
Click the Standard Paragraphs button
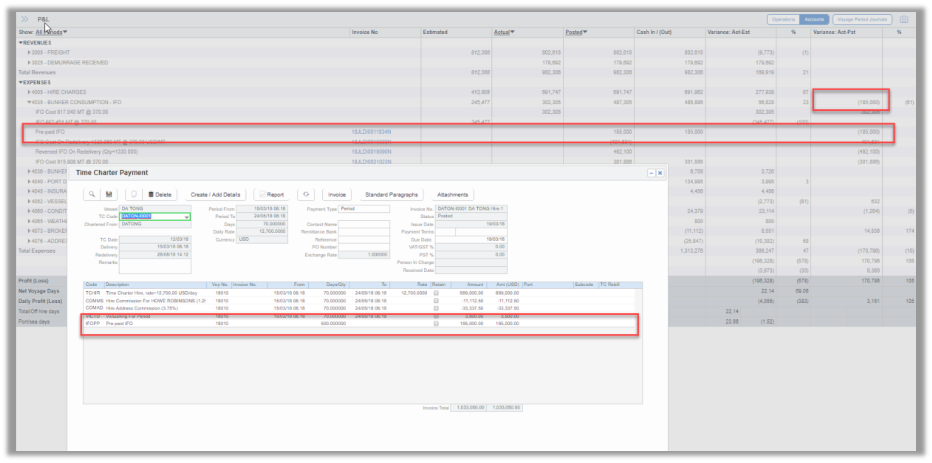coord(393,194)
